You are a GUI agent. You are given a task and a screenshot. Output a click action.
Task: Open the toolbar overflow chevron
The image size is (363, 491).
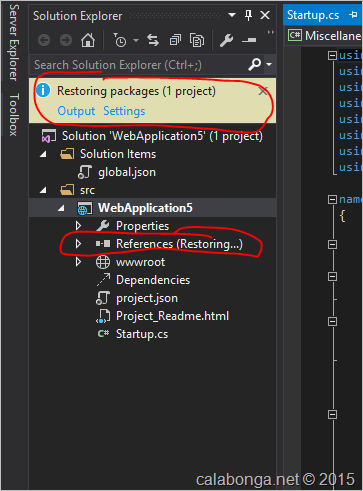click(270, 32)
